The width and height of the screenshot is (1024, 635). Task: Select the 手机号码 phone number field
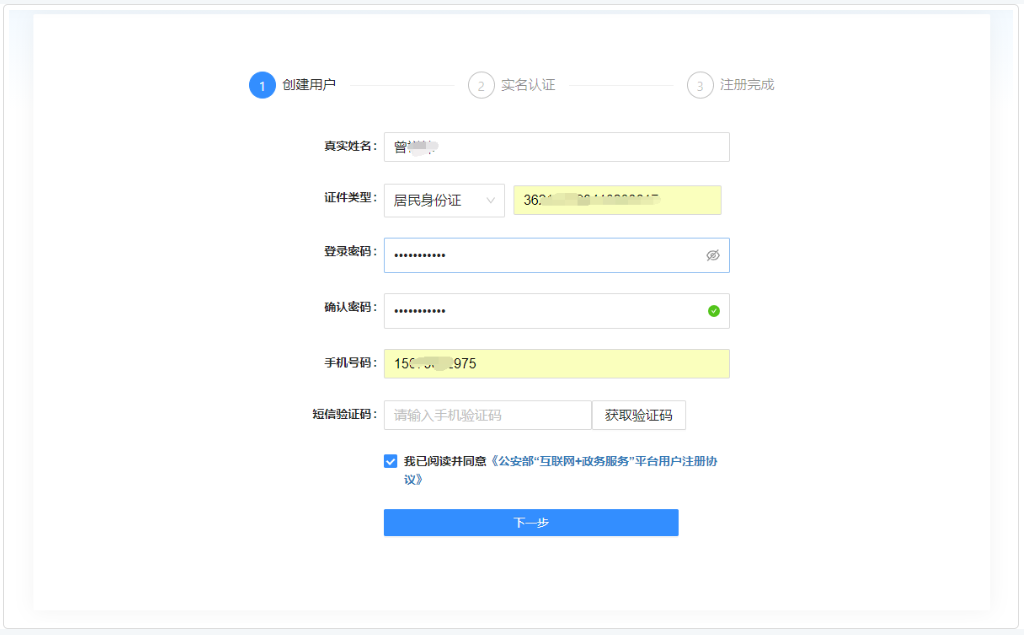(x=556, y=364)
